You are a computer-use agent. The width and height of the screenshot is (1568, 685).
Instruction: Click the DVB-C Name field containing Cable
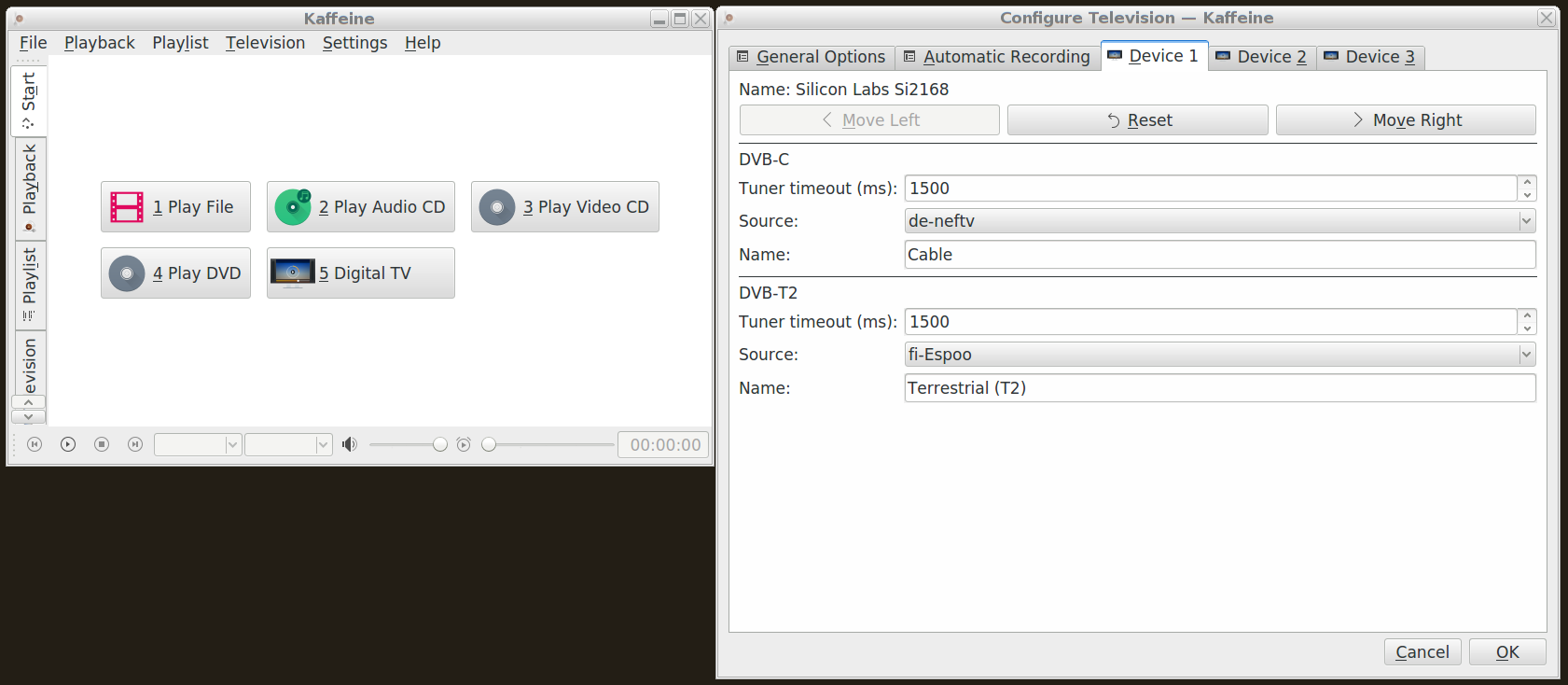[x=1220, y=255]
